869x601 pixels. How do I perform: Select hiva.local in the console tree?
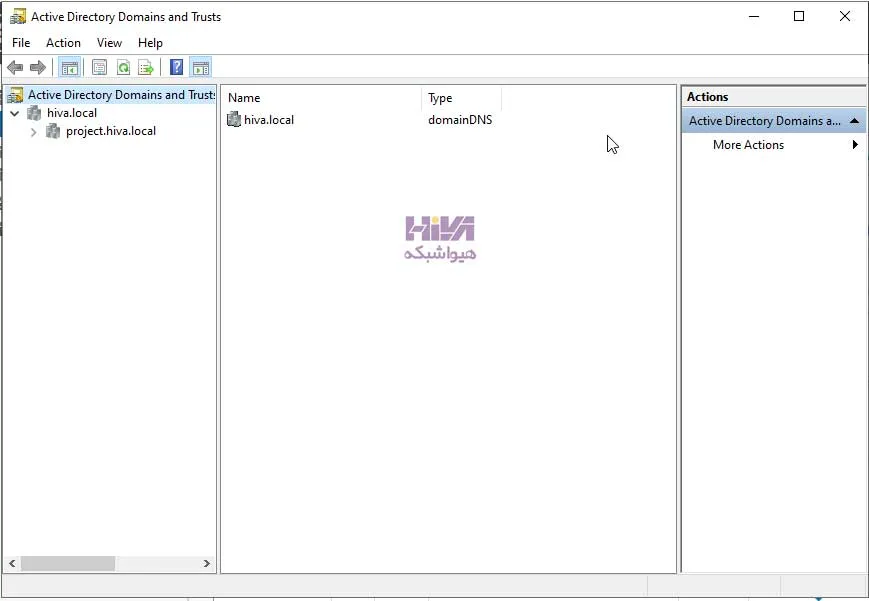coord(72,113)
